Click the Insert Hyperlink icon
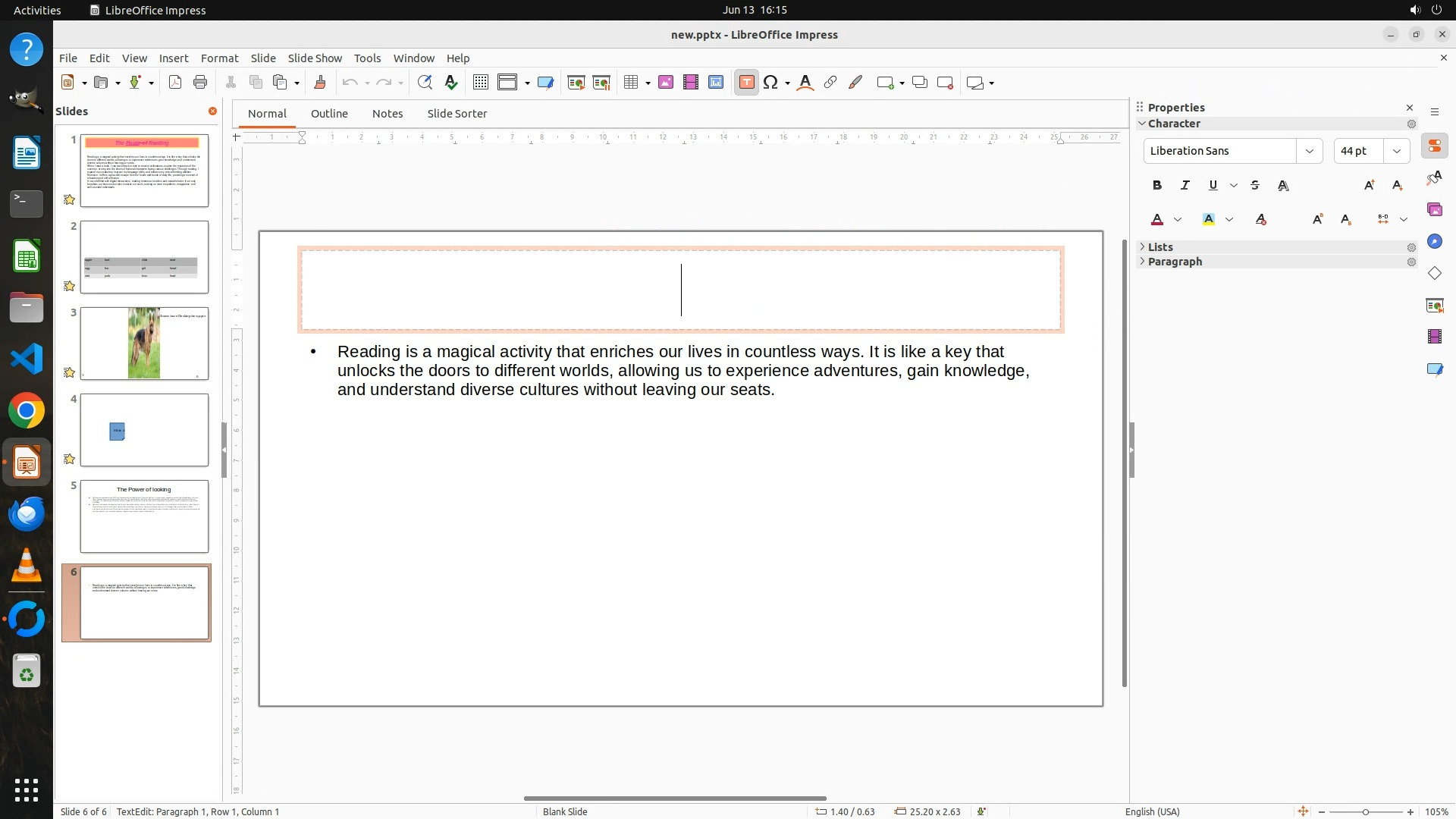1456x819 pixels. click(830, 83)
